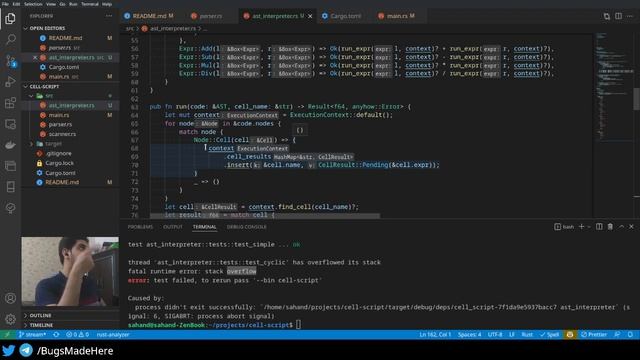This screenshot has height=360, width=640.
Task: Click Rust language mode selector
Action: click(x=527, y=334)
